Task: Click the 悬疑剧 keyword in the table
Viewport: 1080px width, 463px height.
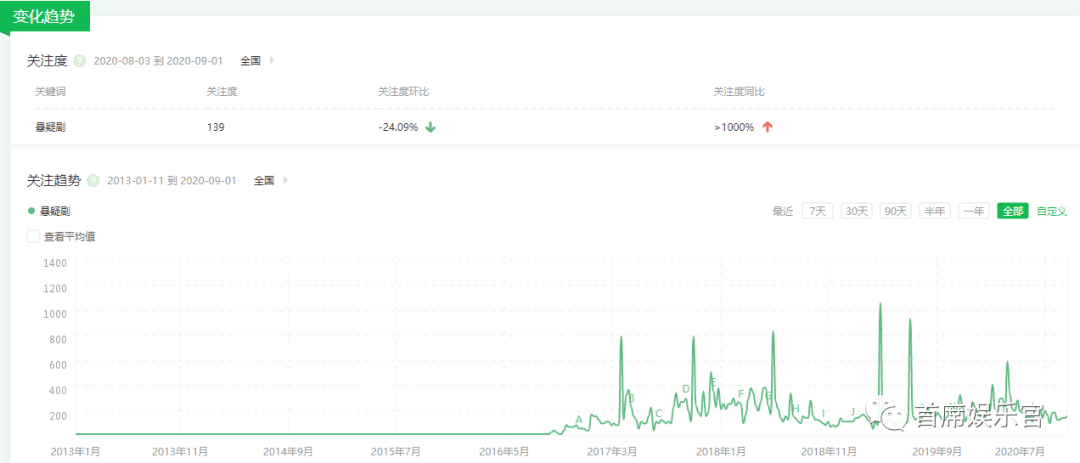Action: click(x=50, y=127)
